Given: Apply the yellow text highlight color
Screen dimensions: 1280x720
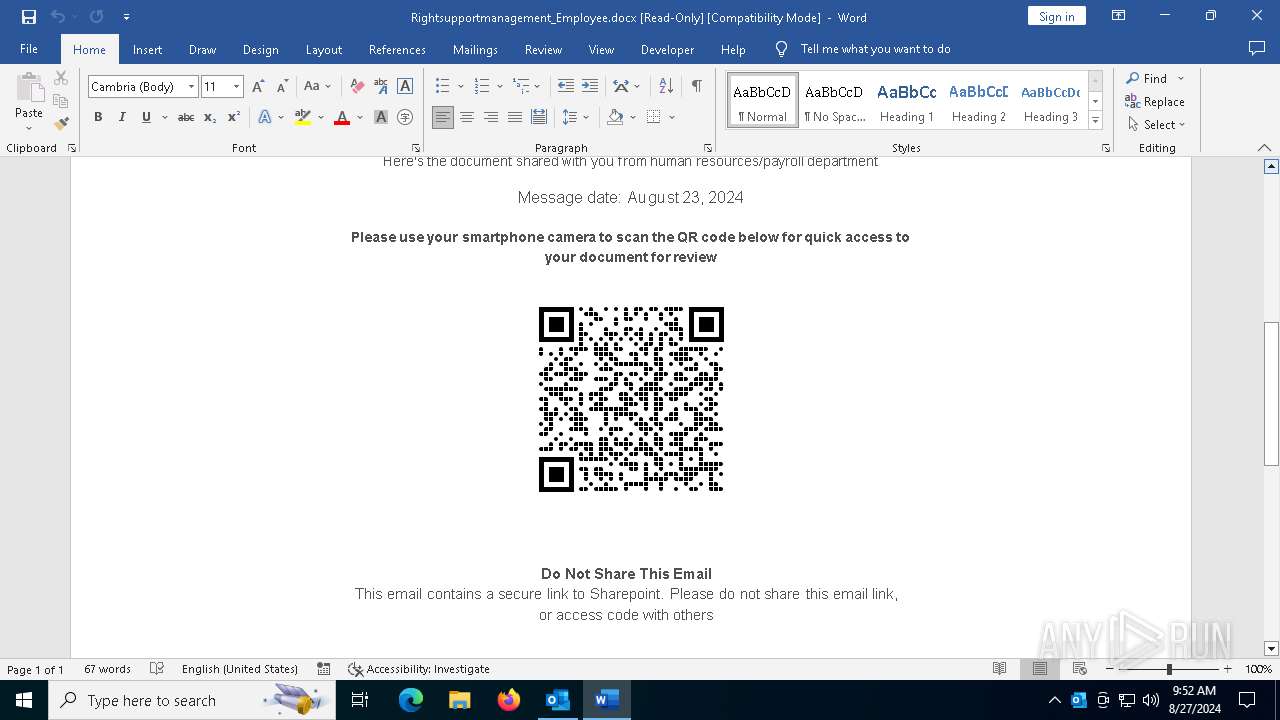Looking at the screenshot, I should pos(303,118).
